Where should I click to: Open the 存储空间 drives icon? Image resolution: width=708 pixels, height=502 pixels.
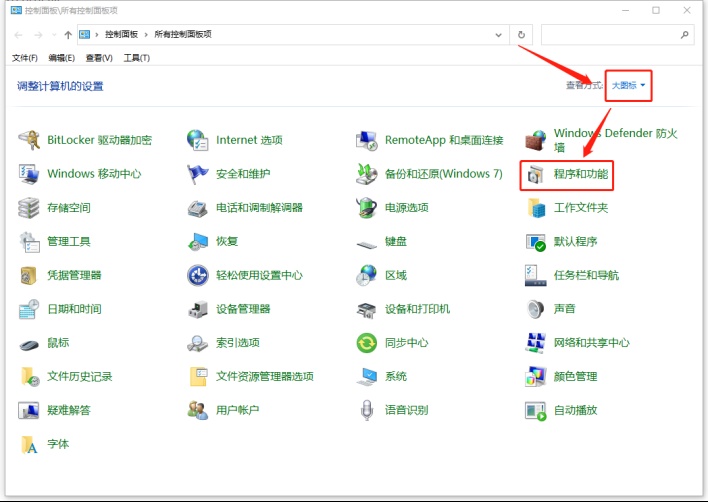point(29,208)
